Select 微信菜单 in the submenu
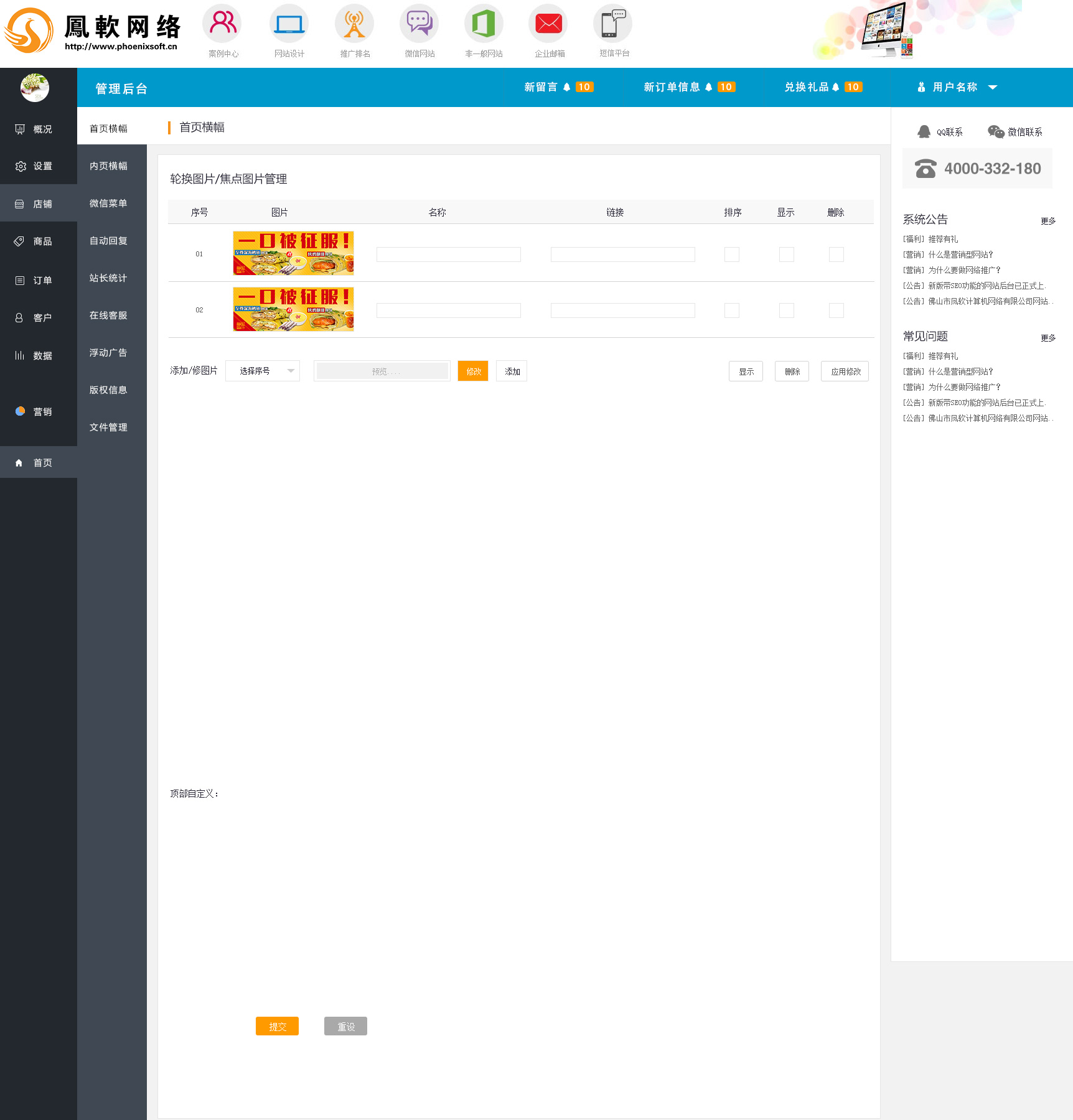Viewport: 1073px width, 1120px height. coord(108,203)
